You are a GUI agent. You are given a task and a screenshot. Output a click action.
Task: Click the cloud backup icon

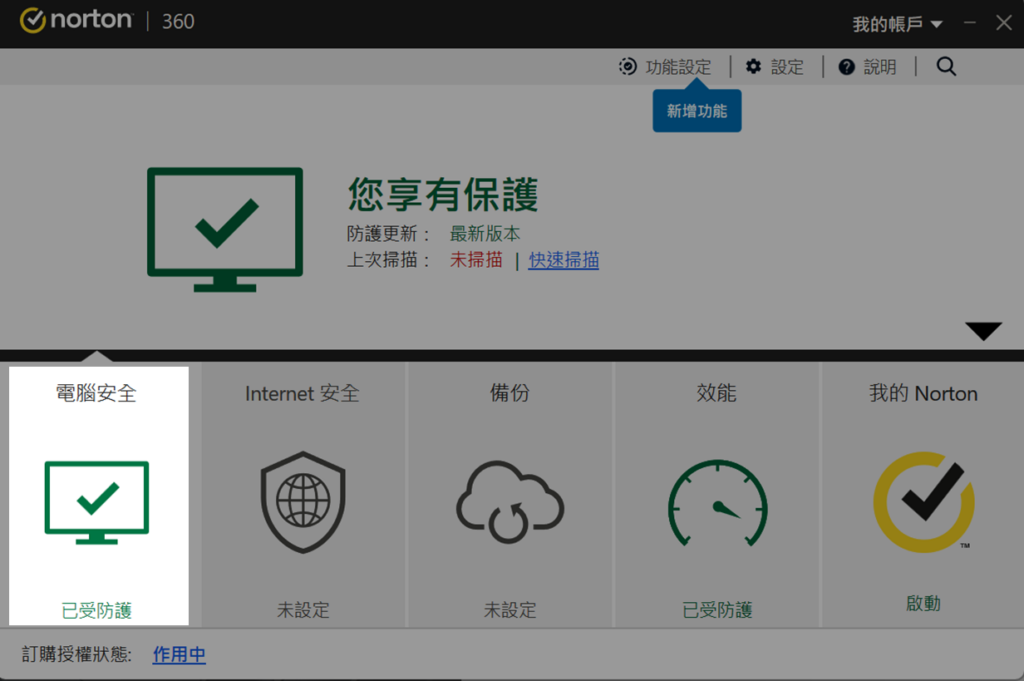tap(509, 501)
